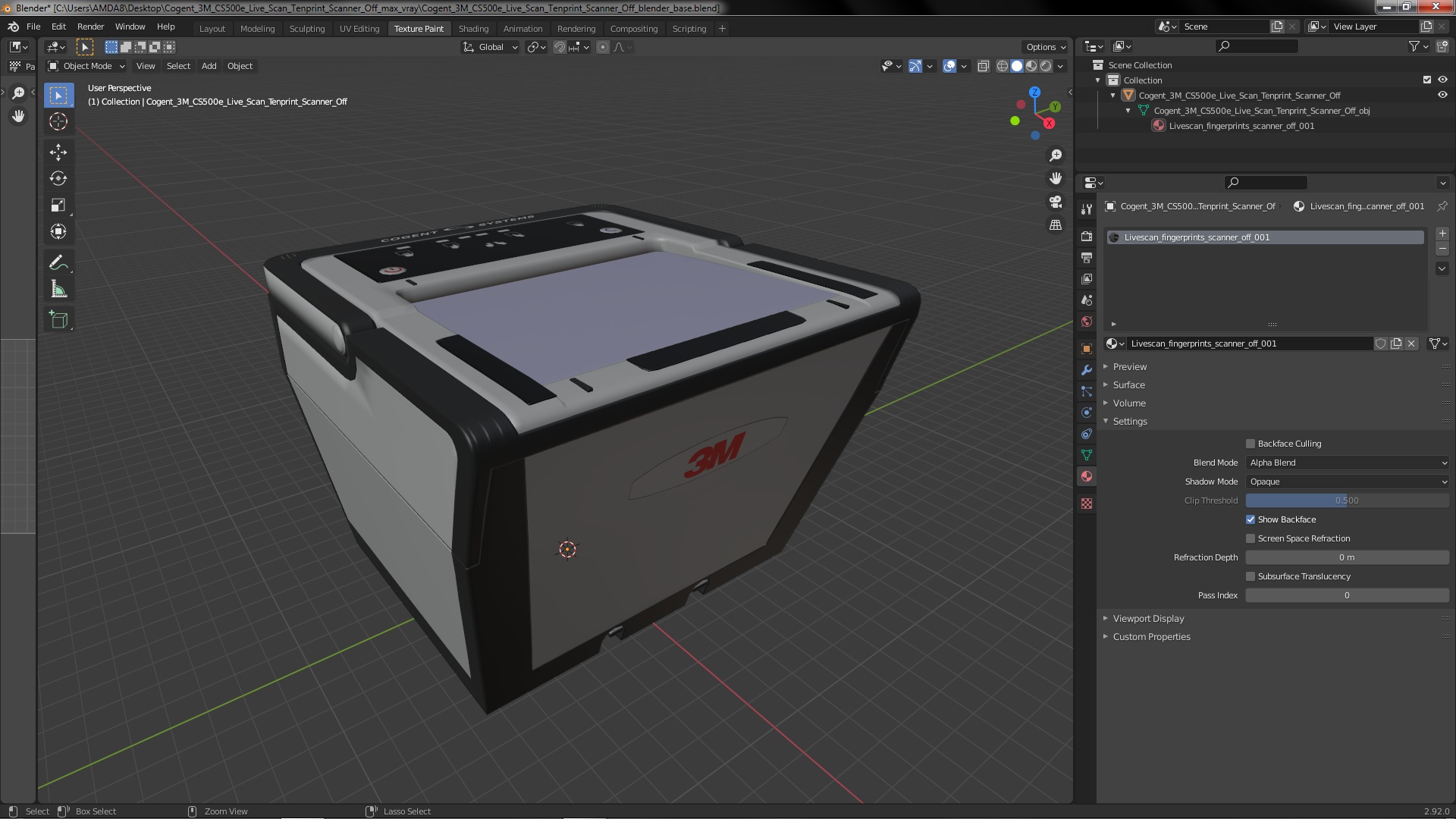Image resolution: width=1456 pixels, height=819 pixels.
Task: Expand the Surface panel
Action: click(1128, 385)
